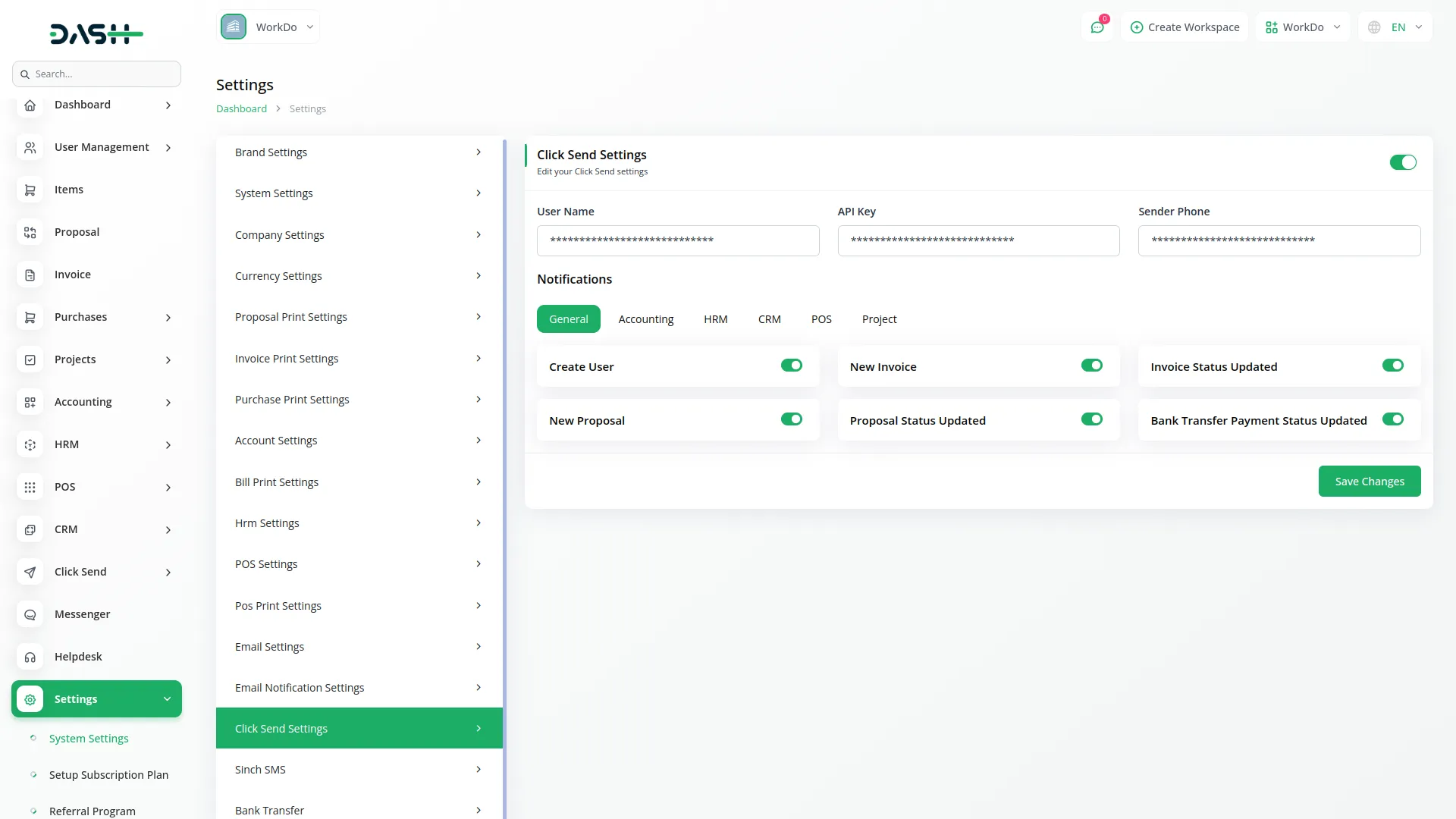
Task: Click the Helpdesk headset icon
Action: click(x=30, y=657)
